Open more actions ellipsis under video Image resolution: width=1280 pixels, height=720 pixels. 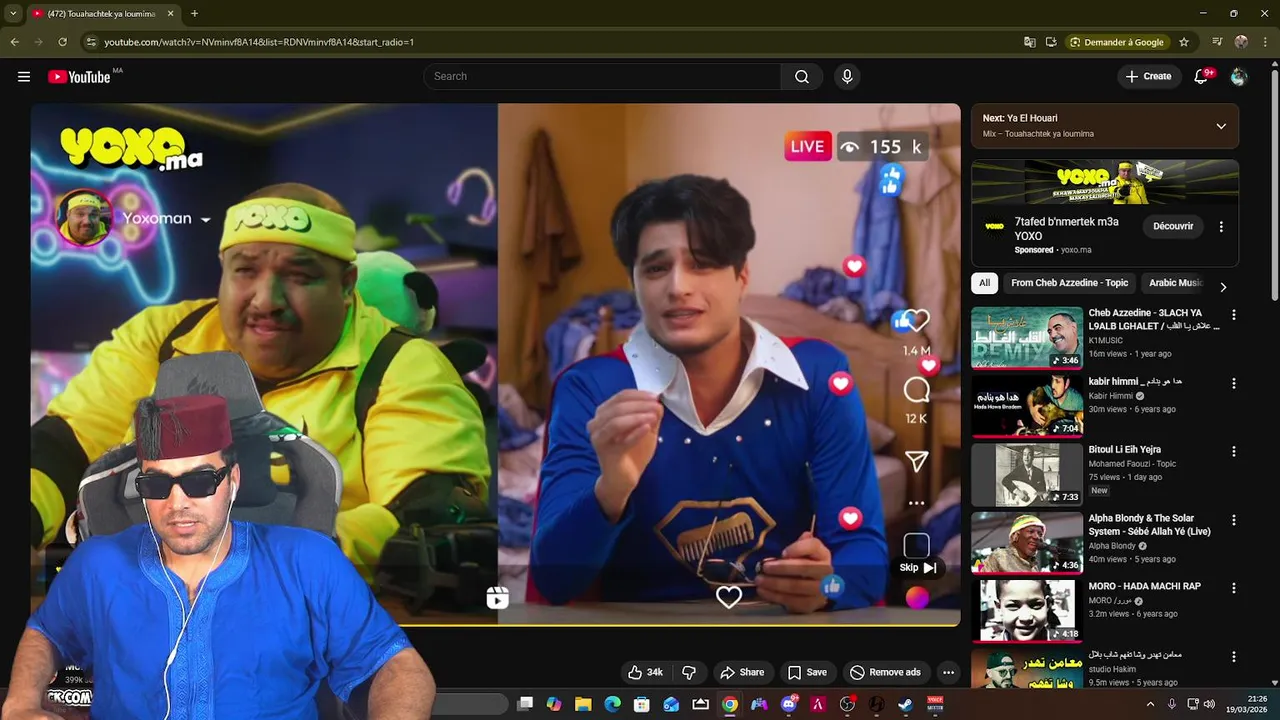(948, 672)
